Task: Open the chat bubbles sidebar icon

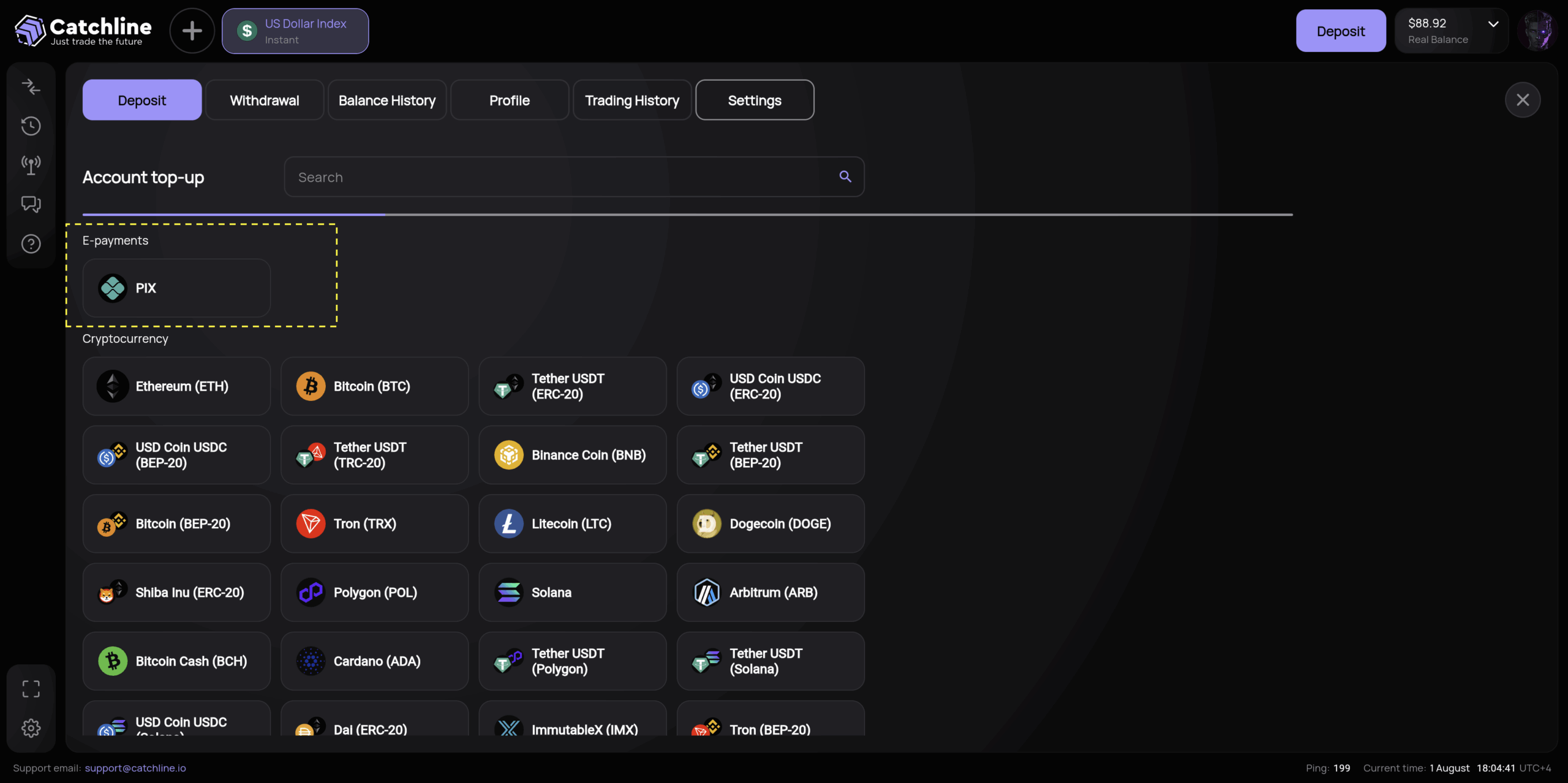Action: pyautogui.click(x=31, y=204)
